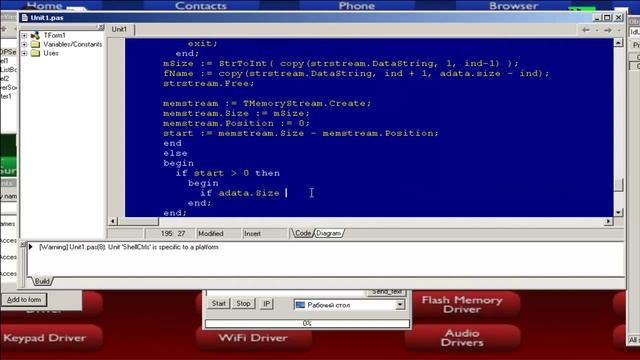The height and width of the screenshot is (360, 640).
Task: Click the horizontal scroll-right arrow
Action: (x=609, y=221)
